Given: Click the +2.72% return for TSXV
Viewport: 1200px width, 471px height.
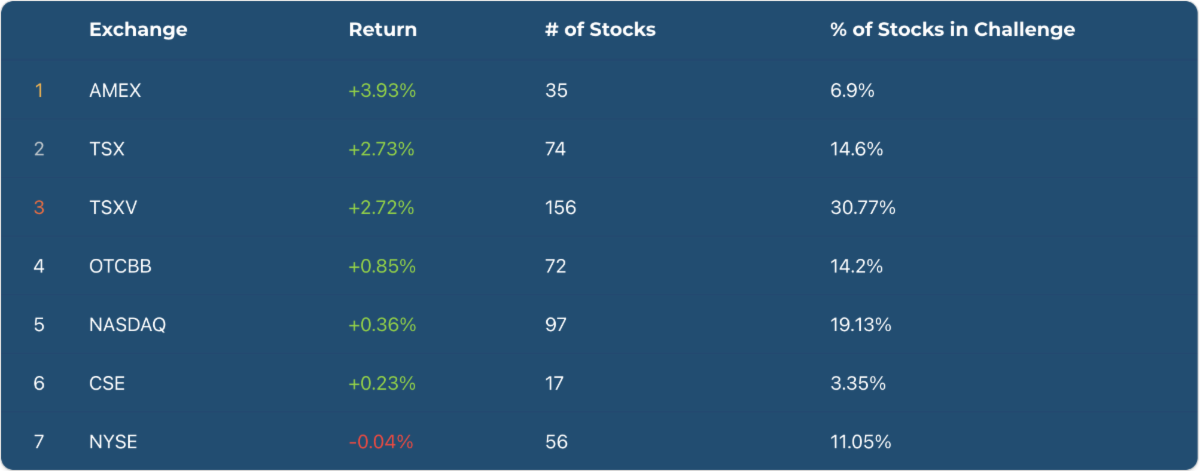Looking at the screenshot, I should coord(381,208).
